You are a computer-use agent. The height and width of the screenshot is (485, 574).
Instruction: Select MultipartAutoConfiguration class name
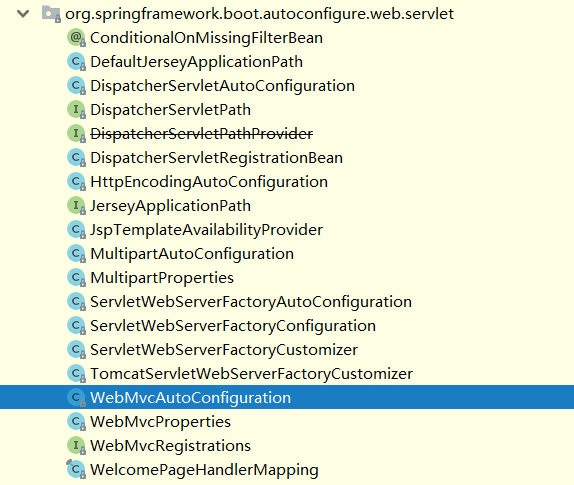pos(192,254)
